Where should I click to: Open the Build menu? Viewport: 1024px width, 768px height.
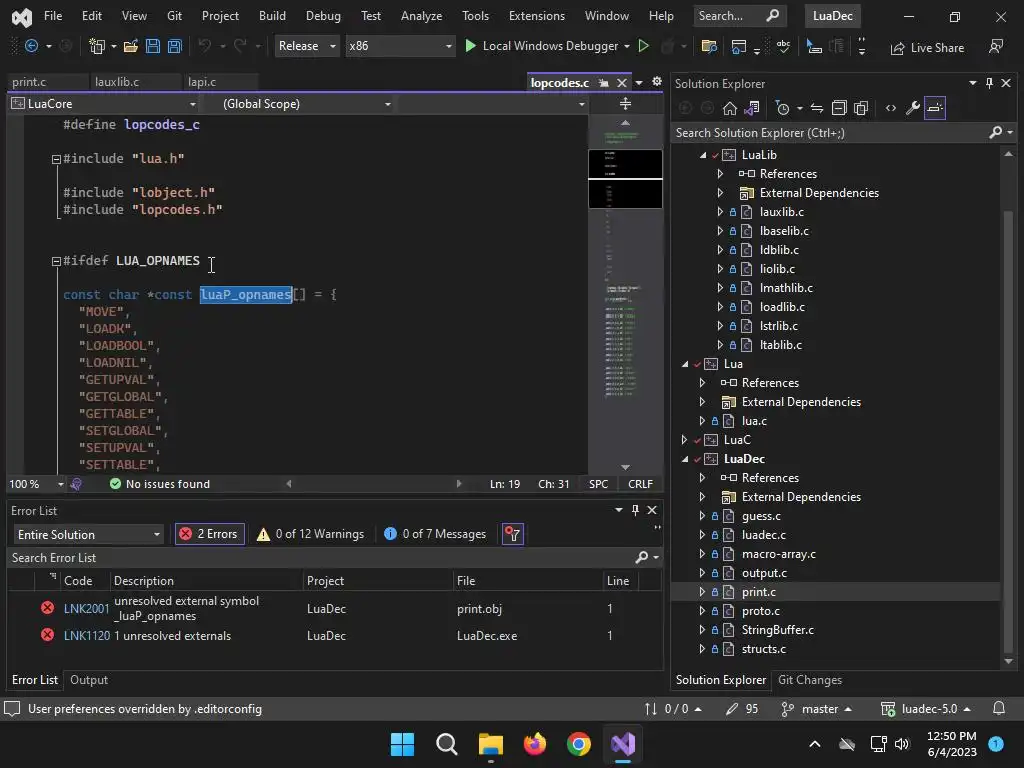(272, 16)
